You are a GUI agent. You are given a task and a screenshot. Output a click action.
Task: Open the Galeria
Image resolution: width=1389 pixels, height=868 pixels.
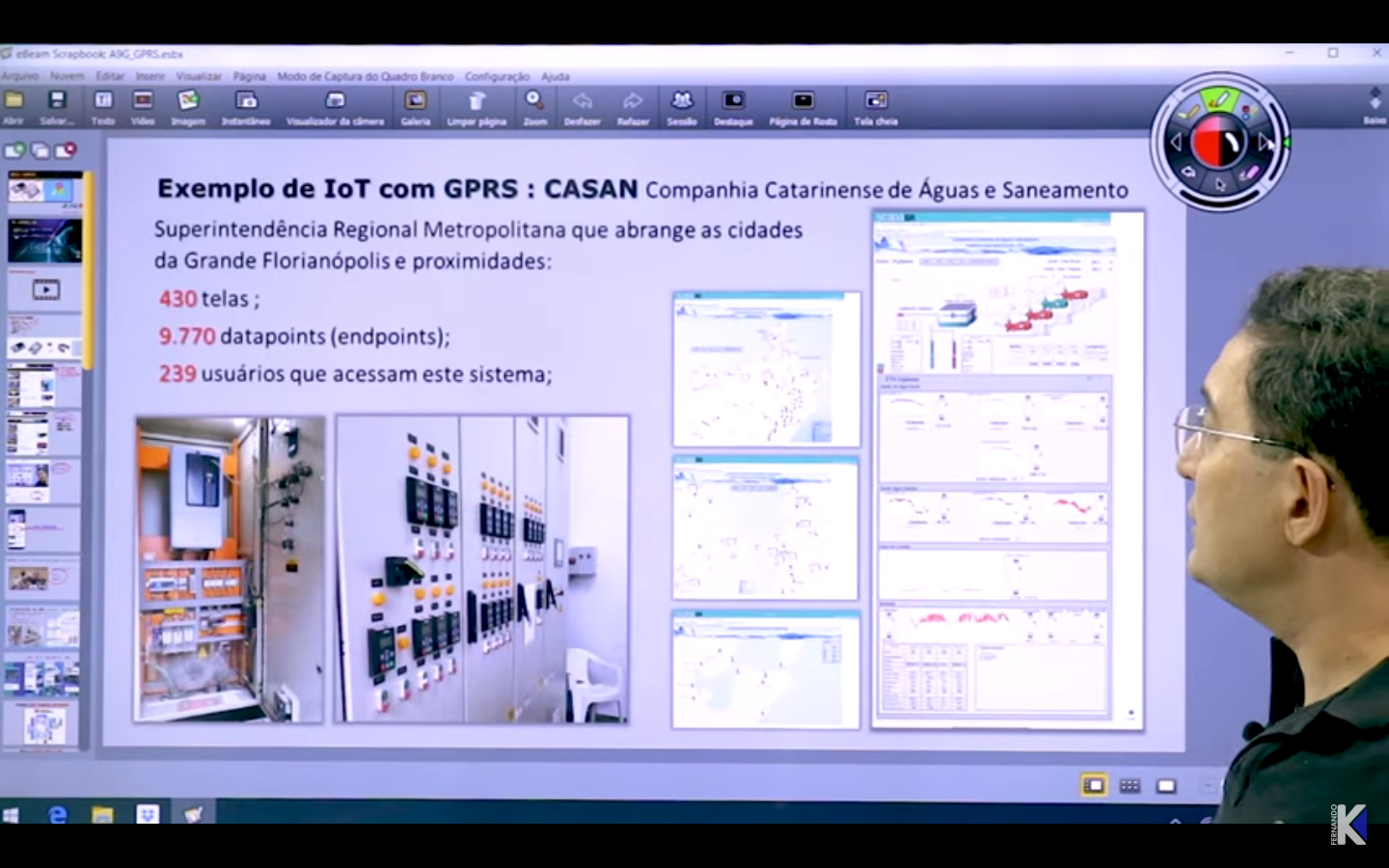tap(416, 106)
